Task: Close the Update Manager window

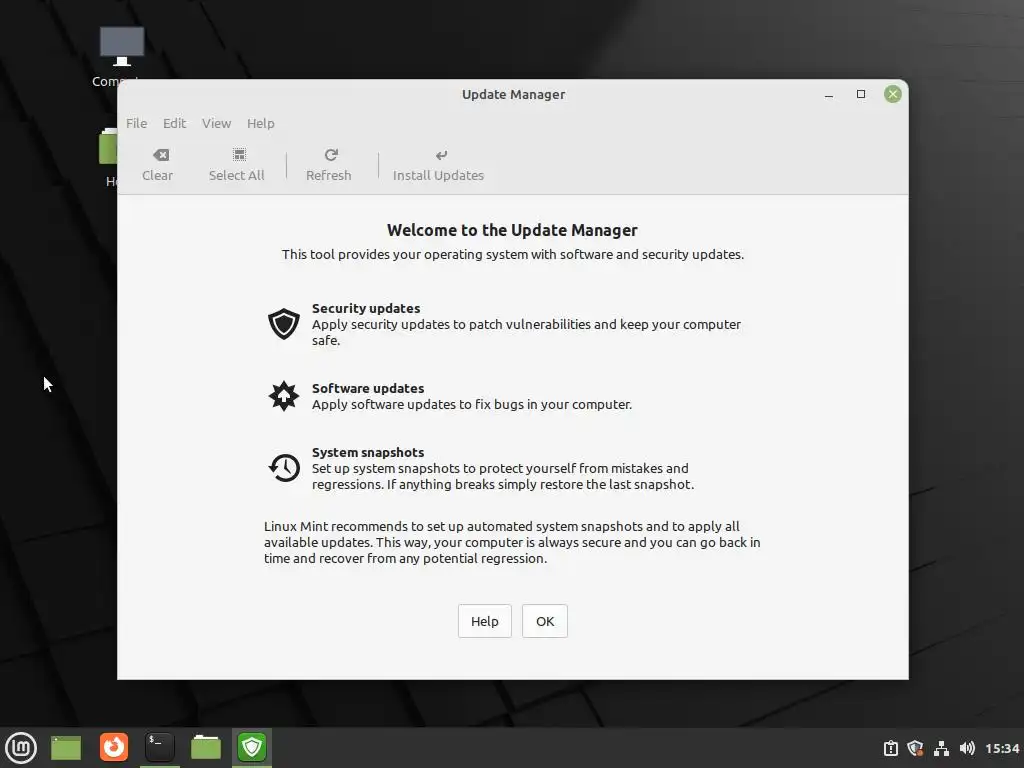Action: (893, 94)
